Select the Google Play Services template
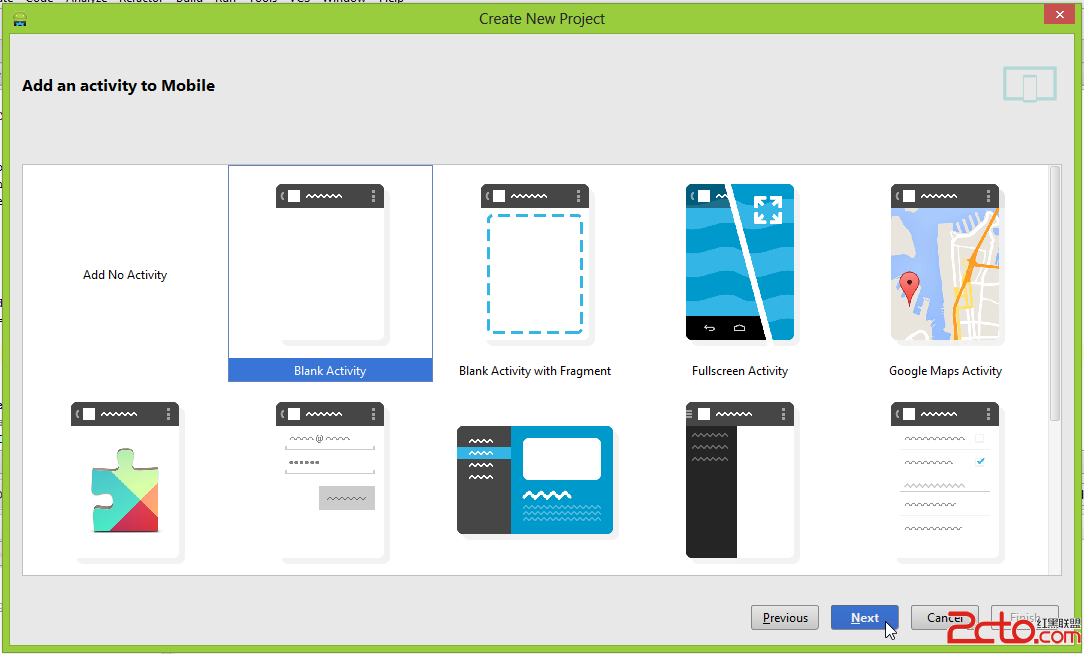1084x654 pixels. [x=125, y=480]
